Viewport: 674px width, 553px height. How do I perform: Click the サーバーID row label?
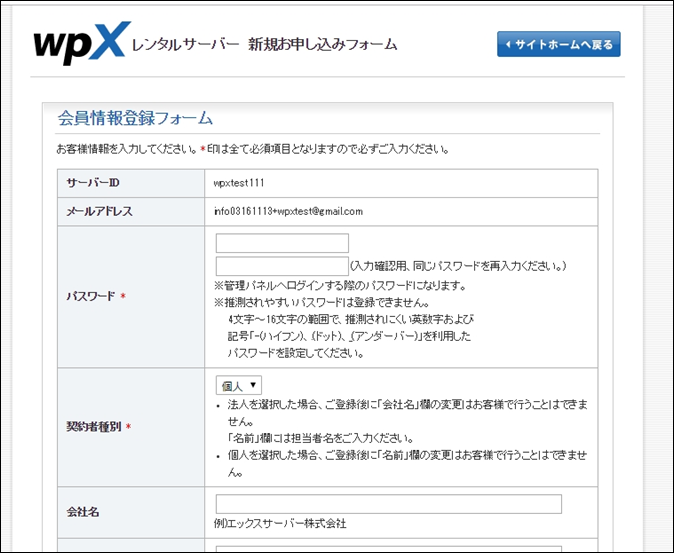[x=93, y=183]
